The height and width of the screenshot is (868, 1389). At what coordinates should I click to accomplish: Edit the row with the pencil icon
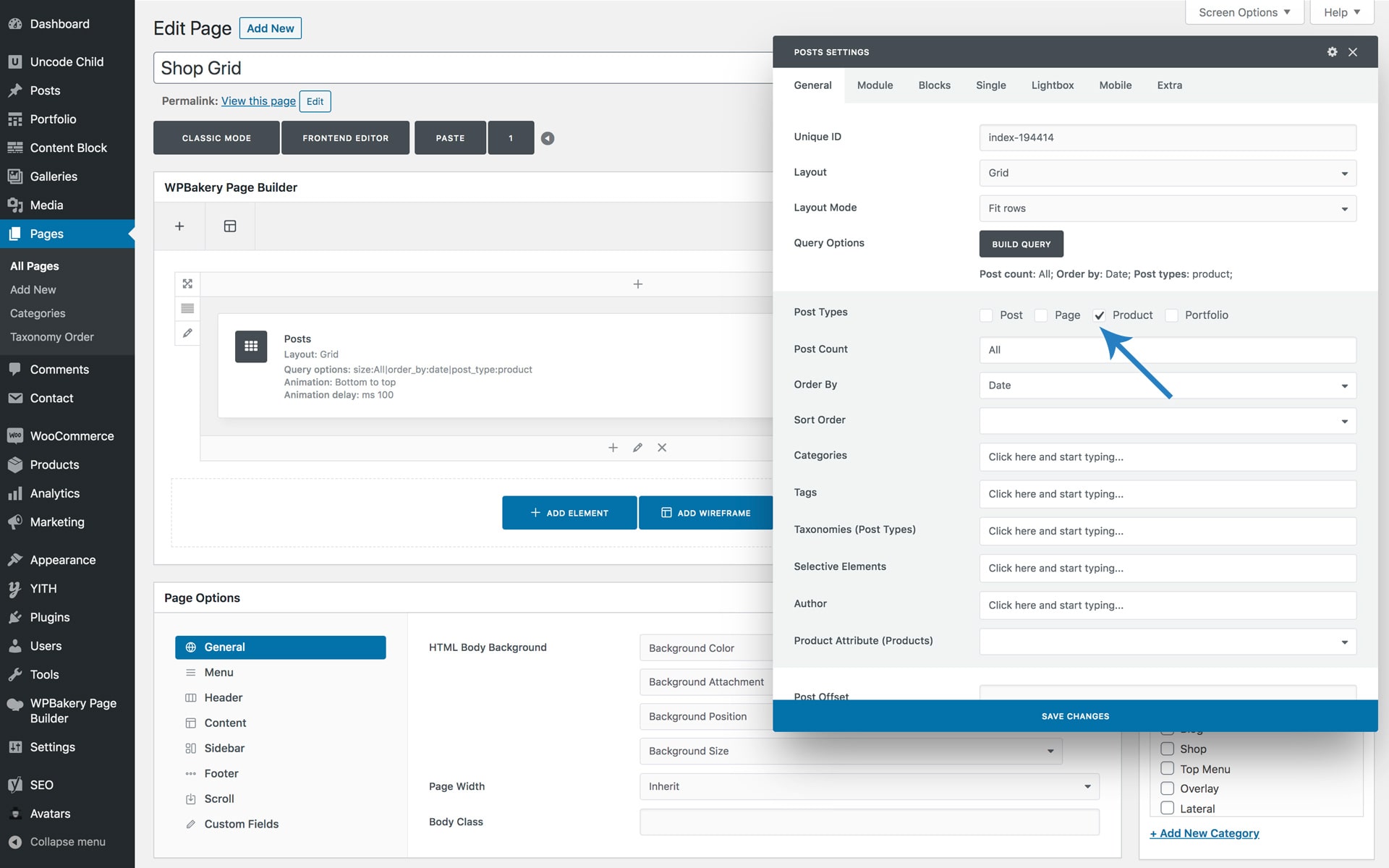(x=187, y=333)
